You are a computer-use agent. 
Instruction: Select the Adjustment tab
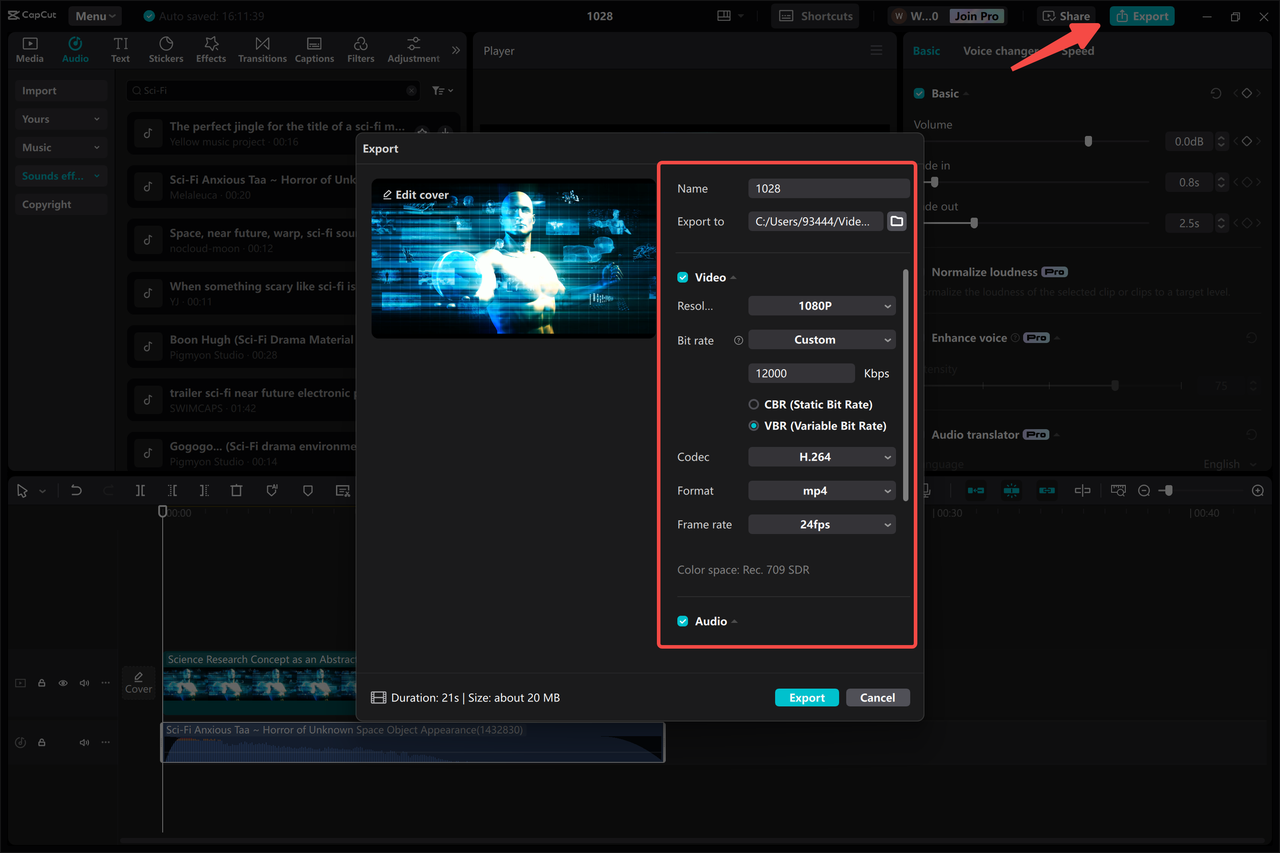(x=413, y=50)
